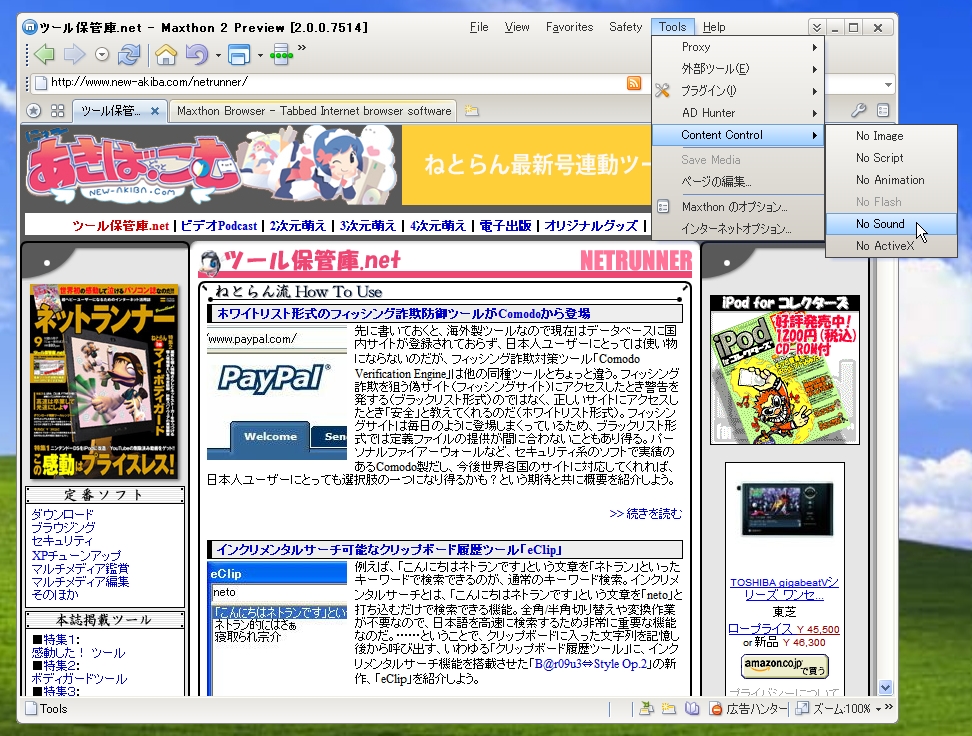Click オリジナルグッズ navigation link
Screen dimensions: 972x736
pos(591,226)
